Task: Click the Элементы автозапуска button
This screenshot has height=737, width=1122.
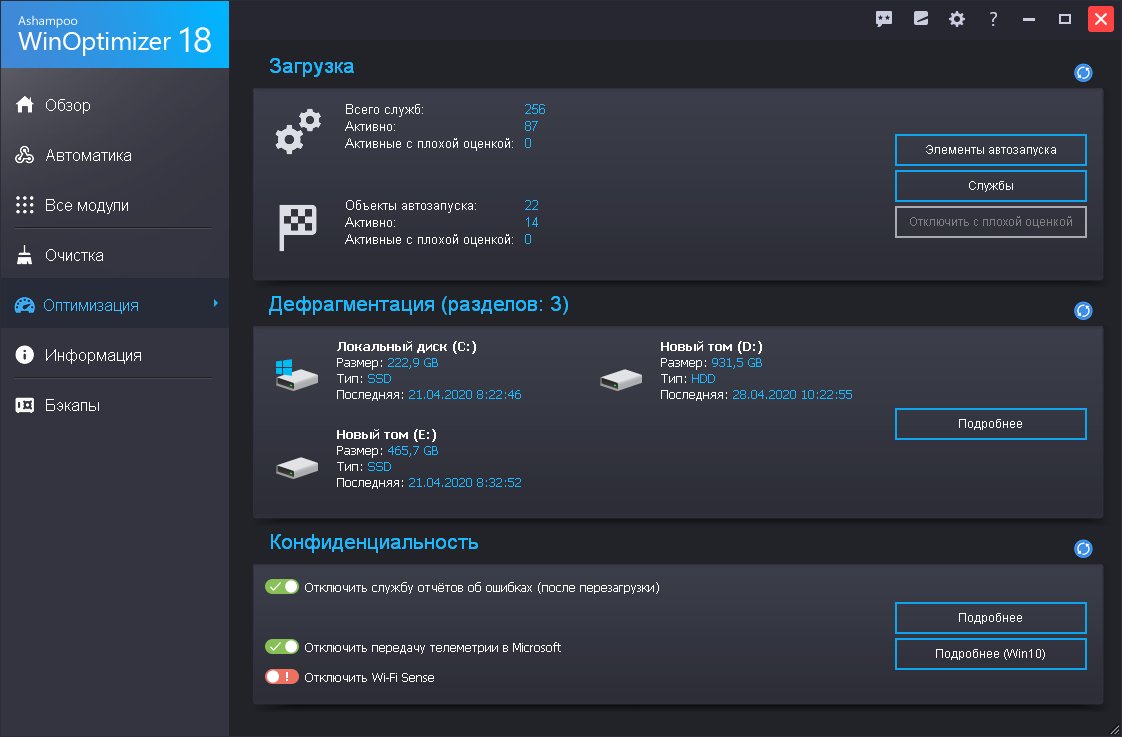Action: 990,150
